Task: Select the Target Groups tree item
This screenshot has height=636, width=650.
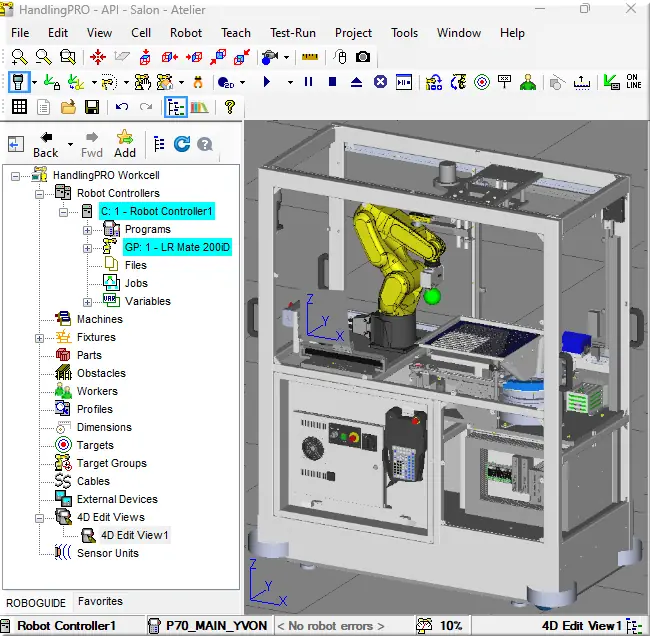Action: click(x=112, y=463)
